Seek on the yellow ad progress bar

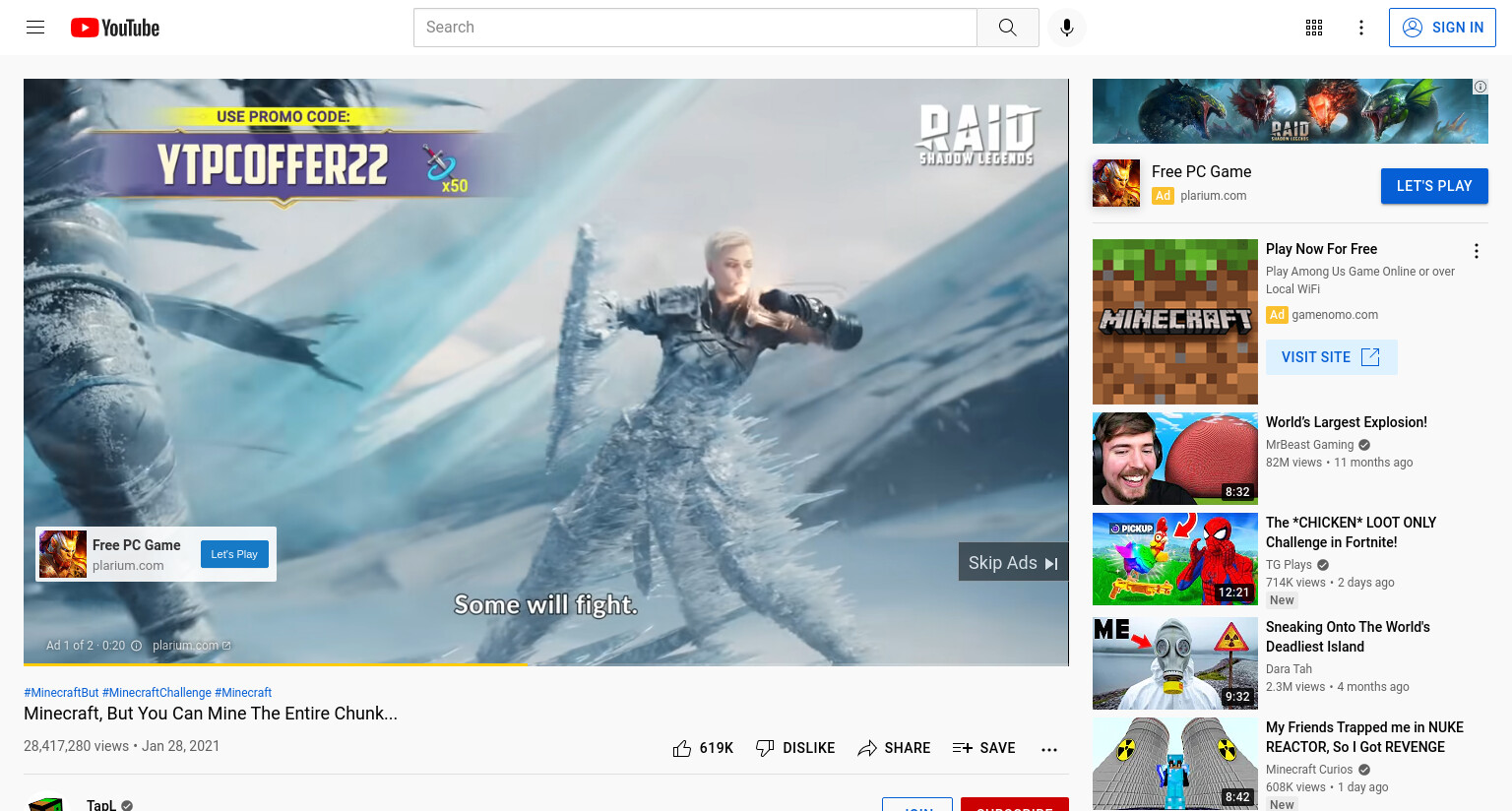(x=546, y=664)
